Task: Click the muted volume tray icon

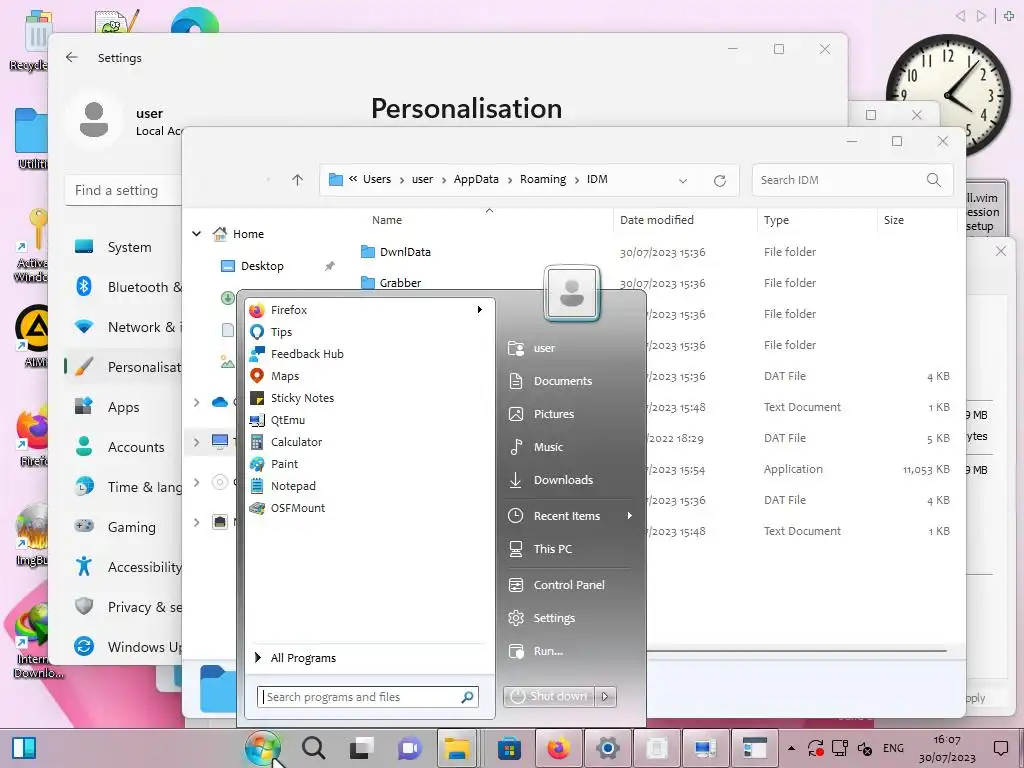Action: coord(865,748)
